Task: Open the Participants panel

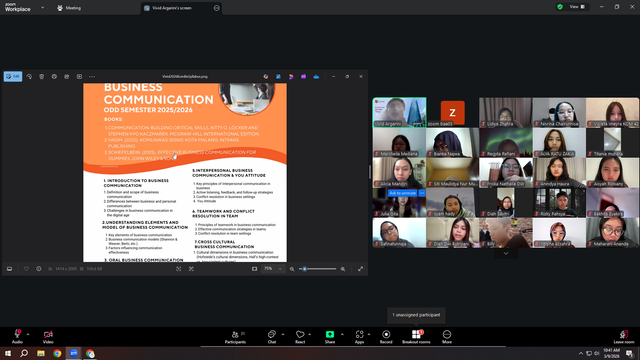Action: pyautogui.click(x=236, y=337)
